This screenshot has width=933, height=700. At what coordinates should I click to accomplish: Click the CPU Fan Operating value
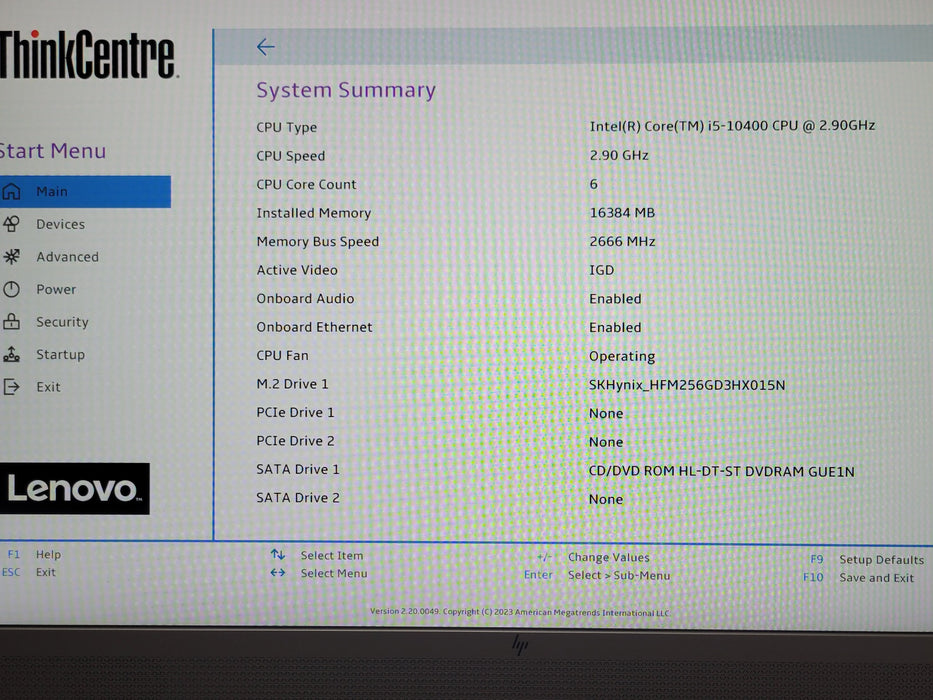622,356
